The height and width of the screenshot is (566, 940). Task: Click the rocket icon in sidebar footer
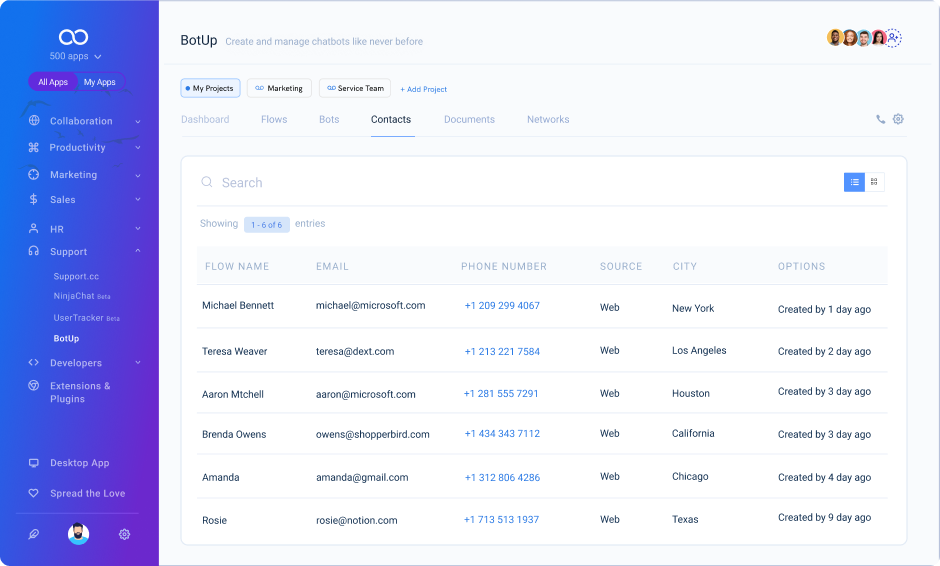[33, 534]
